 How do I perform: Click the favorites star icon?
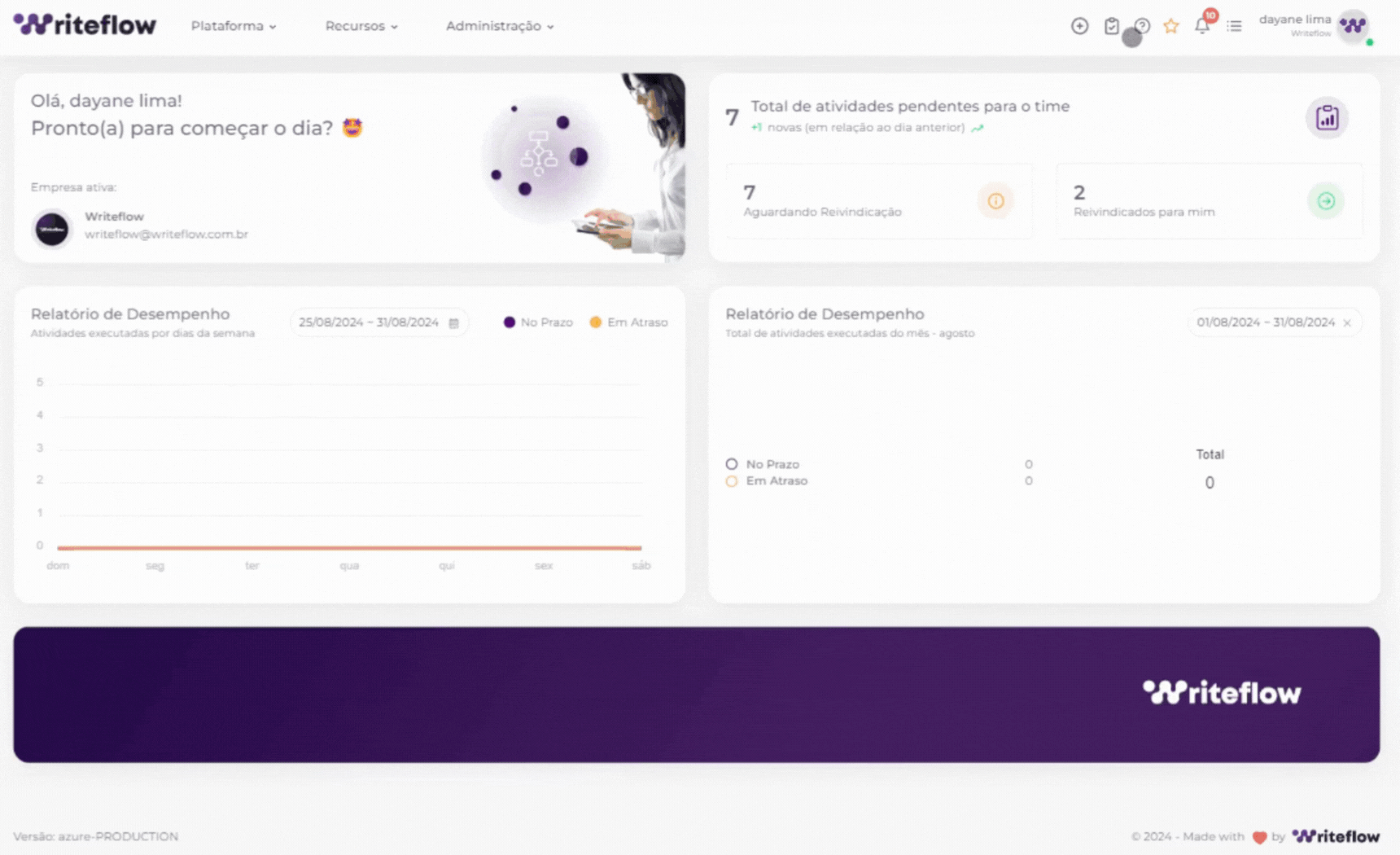tap(1170, 26)
